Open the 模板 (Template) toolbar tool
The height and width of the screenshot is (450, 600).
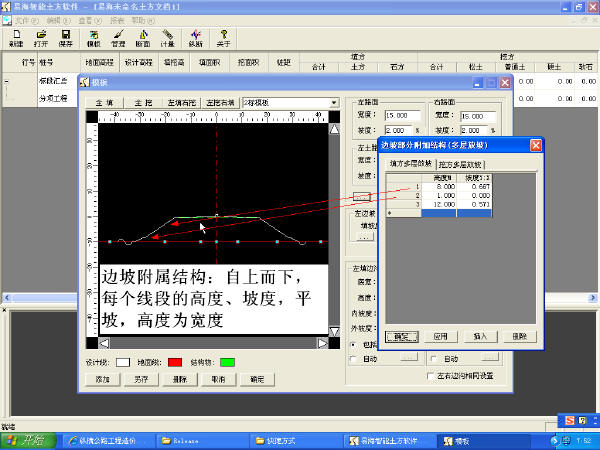tap(94, 38)
